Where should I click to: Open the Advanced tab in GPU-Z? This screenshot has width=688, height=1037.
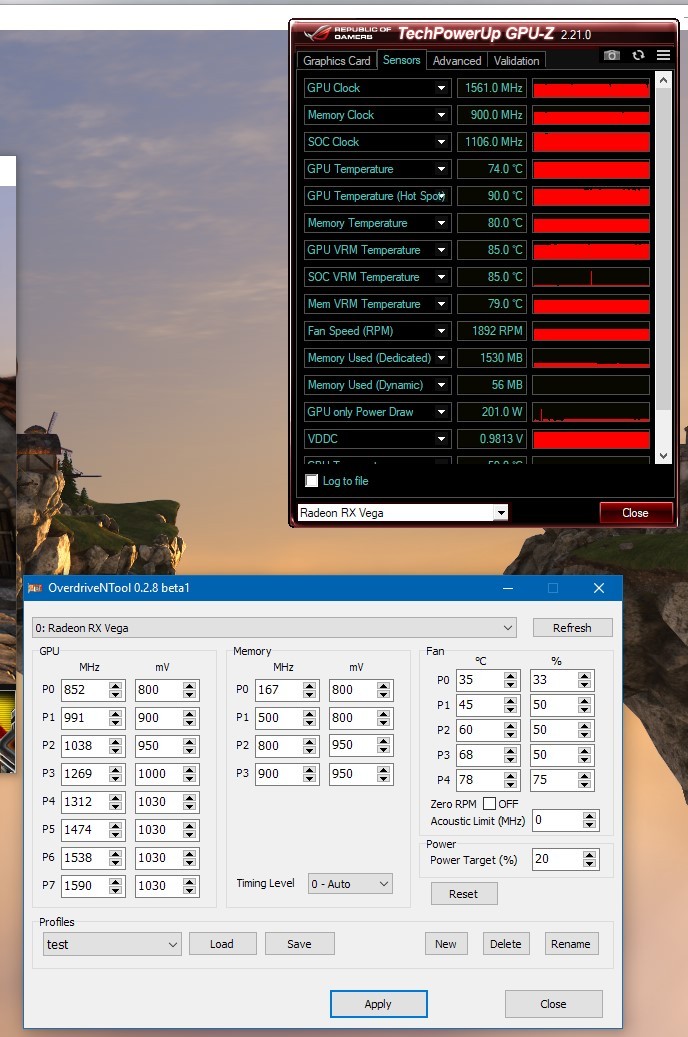coord(456,60)
